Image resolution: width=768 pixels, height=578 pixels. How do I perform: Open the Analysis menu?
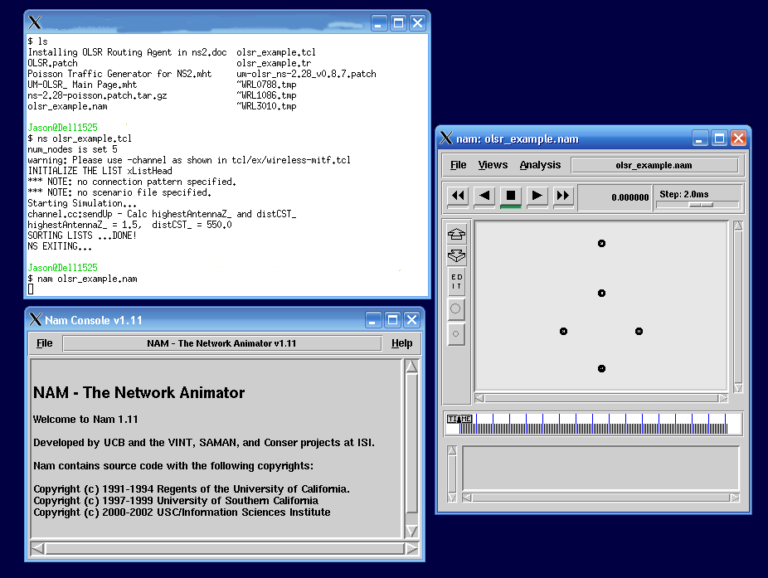540,165
